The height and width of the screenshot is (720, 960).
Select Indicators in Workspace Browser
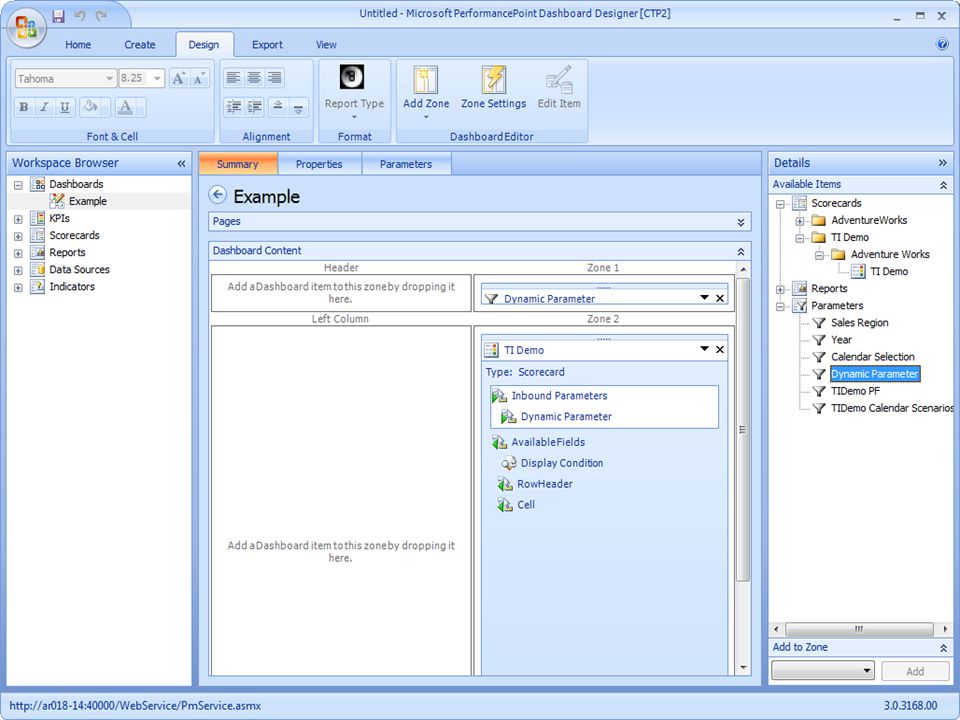click(x=72, y=287)
